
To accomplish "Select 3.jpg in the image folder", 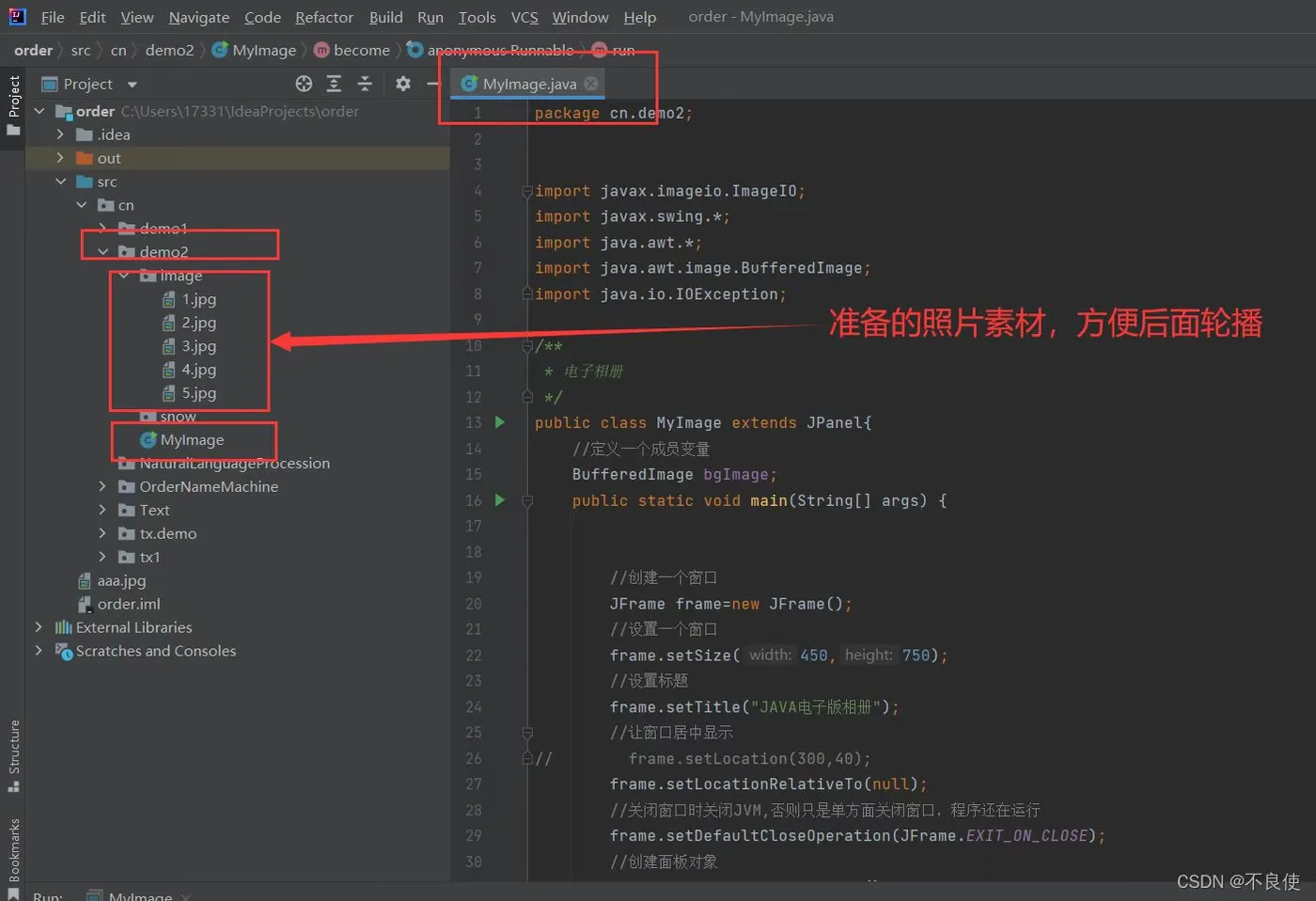I will coord(190,346).
